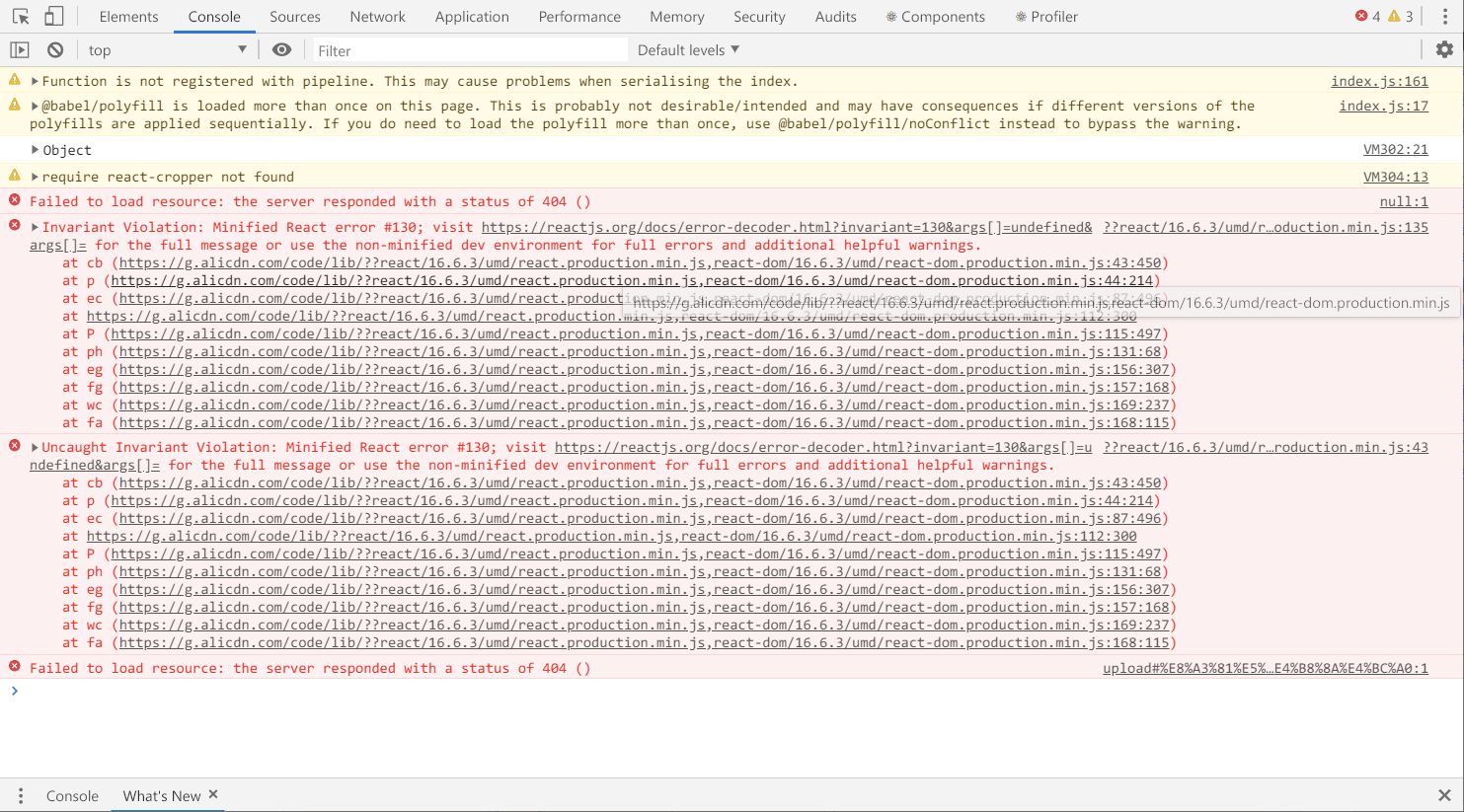The width and height of the screenshot is (1464, 812).
Task: Open the VM304:13 source link
Action: [1395, 177]
